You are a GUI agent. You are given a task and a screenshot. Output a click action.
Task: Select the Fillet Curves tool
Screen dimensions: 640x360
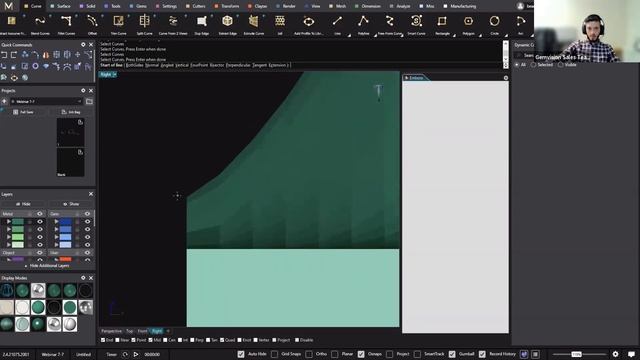point(66,24)
